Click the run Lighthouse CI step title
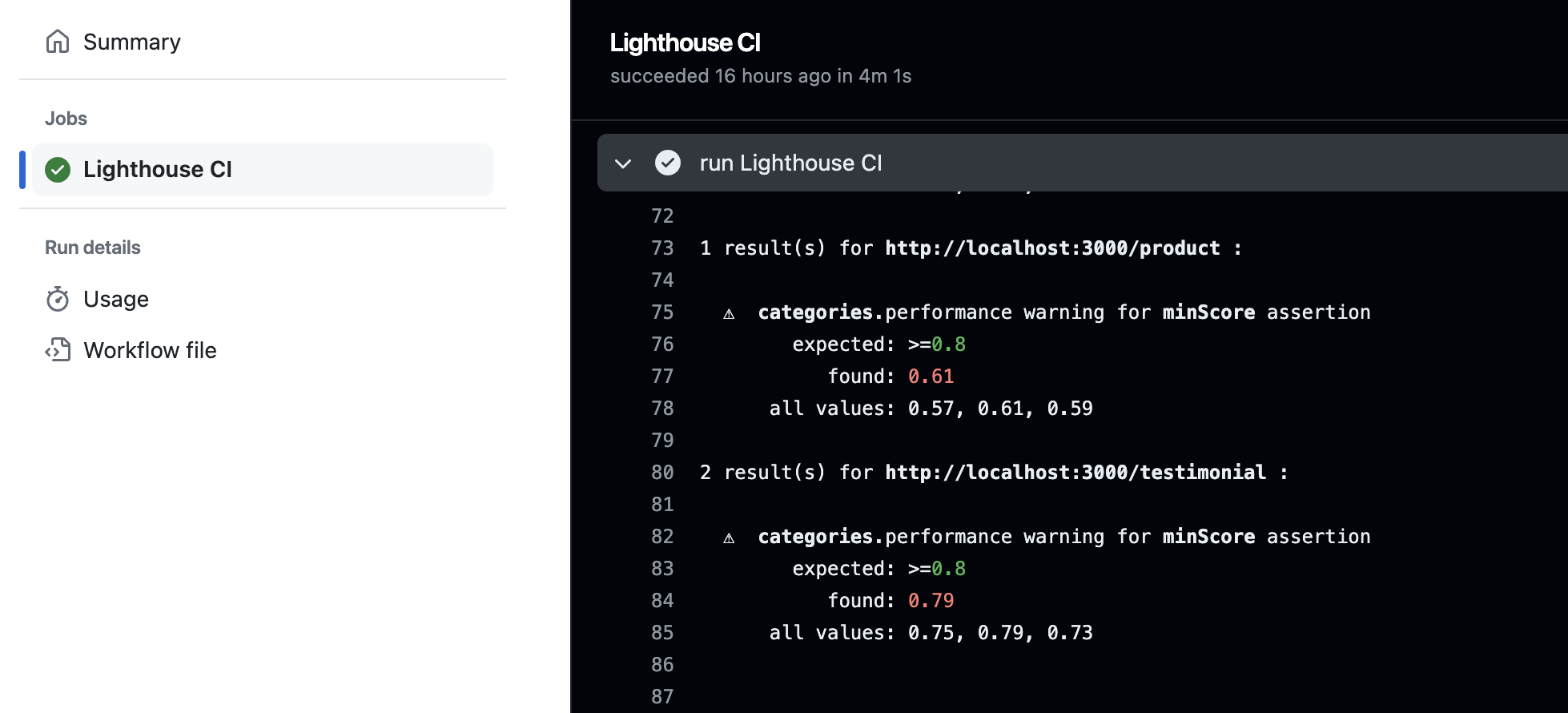This screenshot has width=1568, height=713. coord(790,163)
